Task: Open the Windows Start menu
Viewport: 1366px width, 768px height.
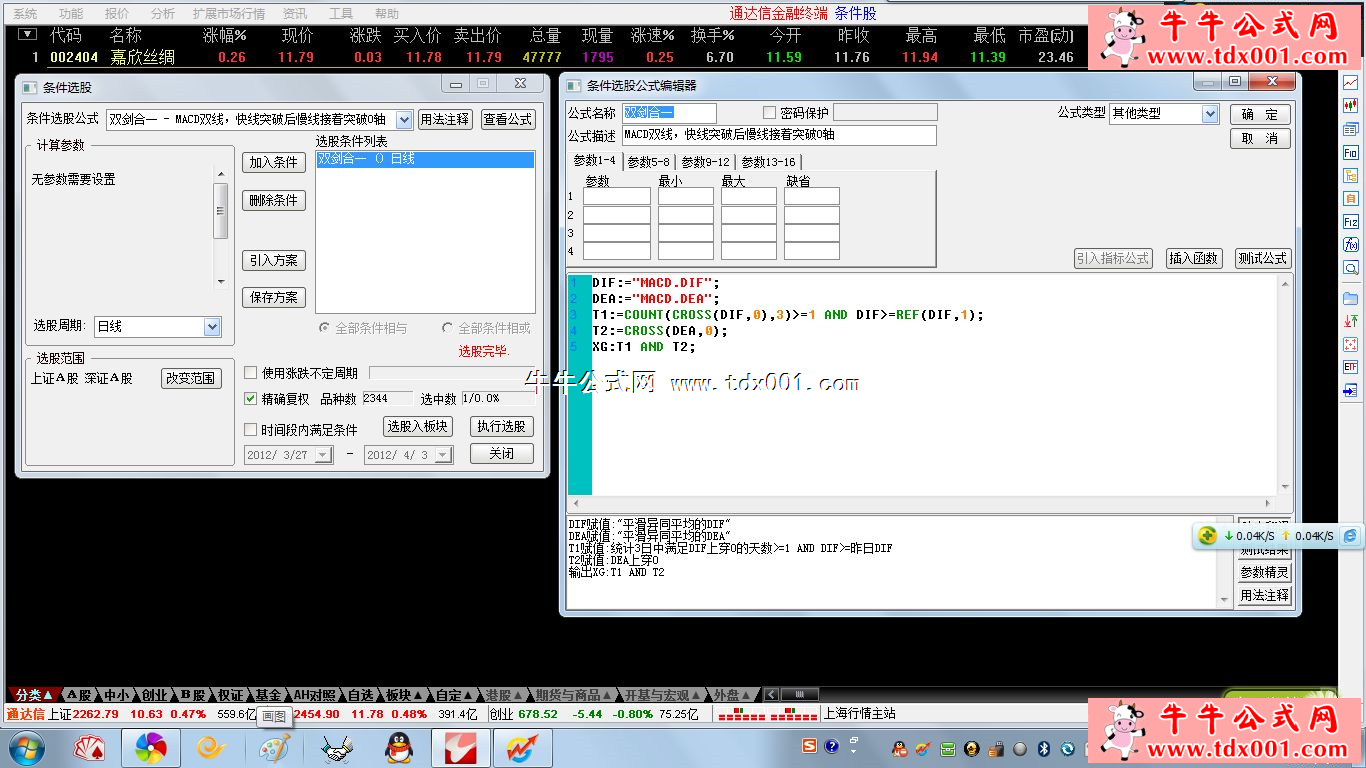Action: 25,748
